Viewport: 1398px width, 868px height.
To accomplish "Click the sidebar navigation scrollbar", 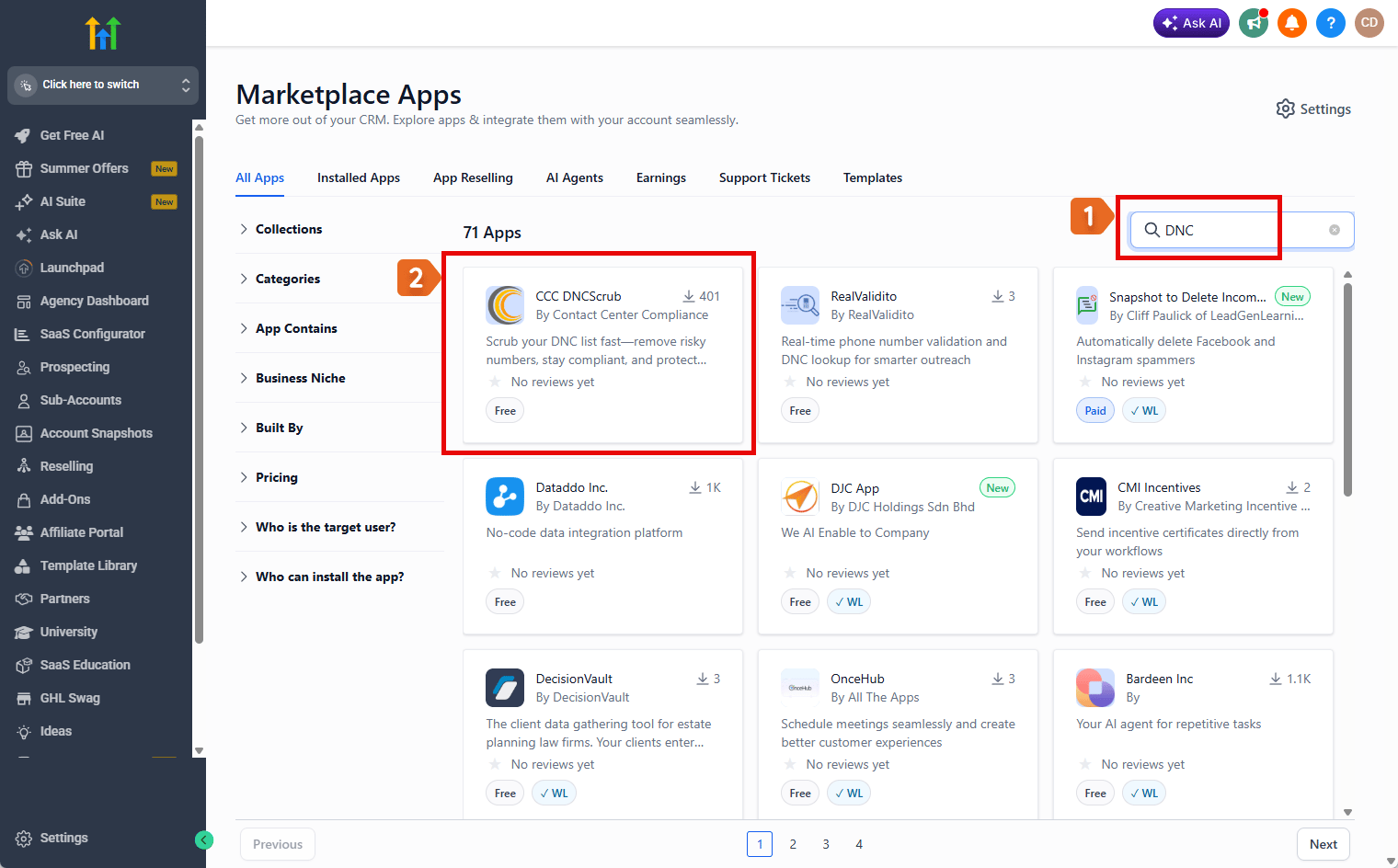I will tap(199, 390).
